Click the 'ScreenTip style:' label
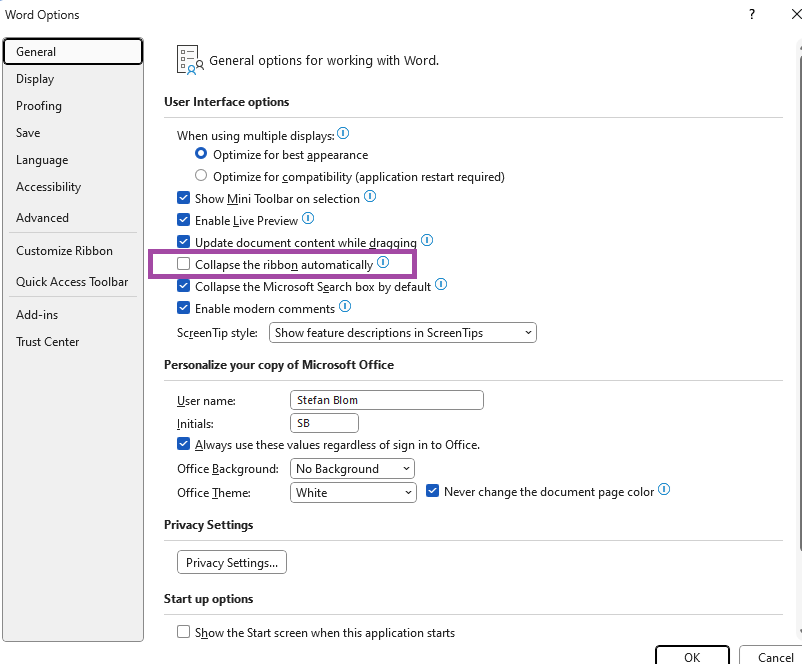This screenshot has height=664, width=802. point(217,333)
